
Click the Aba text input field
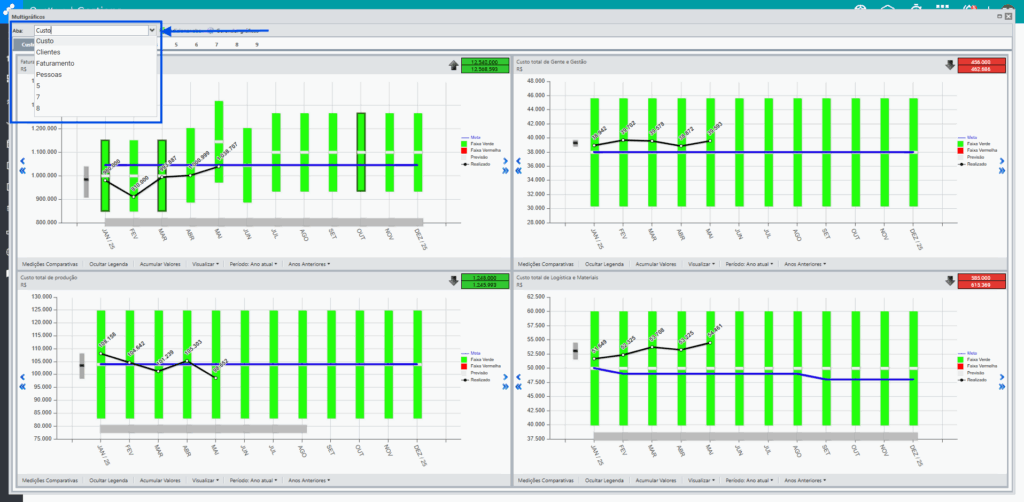(x=91, y=30)
